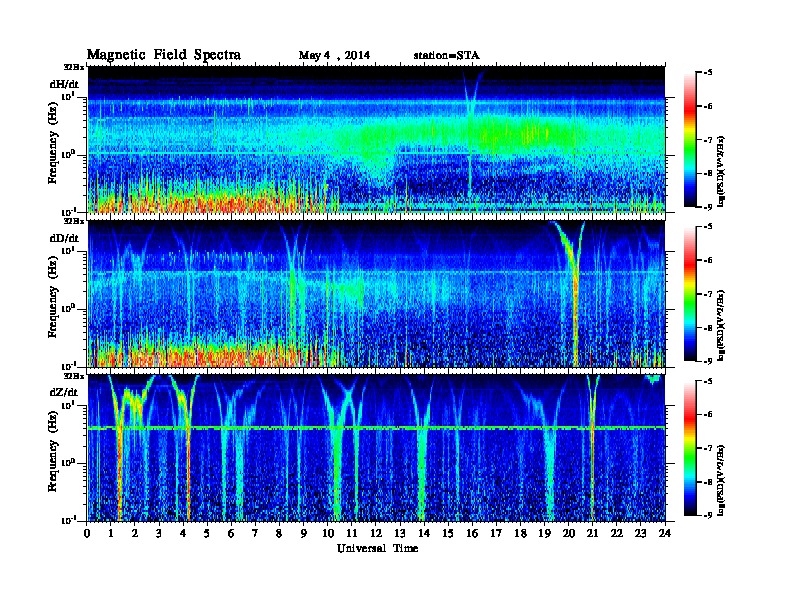The width and height of the screenshot is (792, 612).
Task: Select the date text "May 4, 2014"
Action: 334,56
